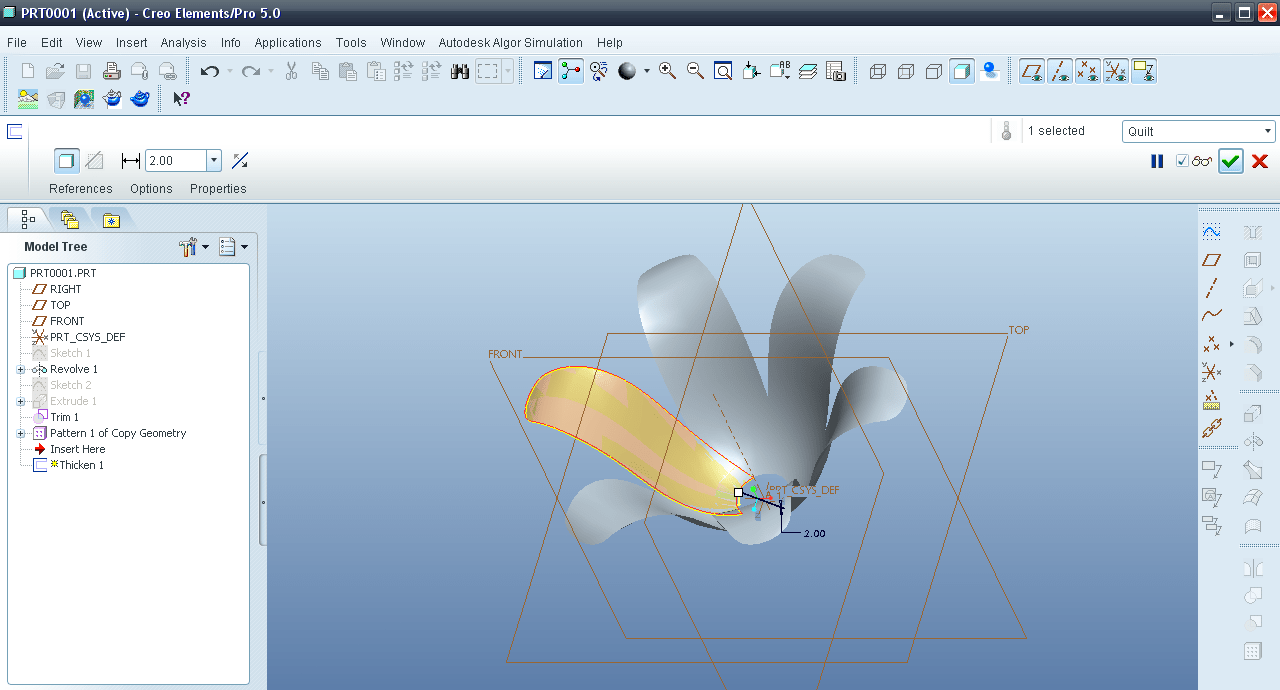Switch to No Hidden display
The width and height of the screenshot is (1280, 690).
(934, 71)
